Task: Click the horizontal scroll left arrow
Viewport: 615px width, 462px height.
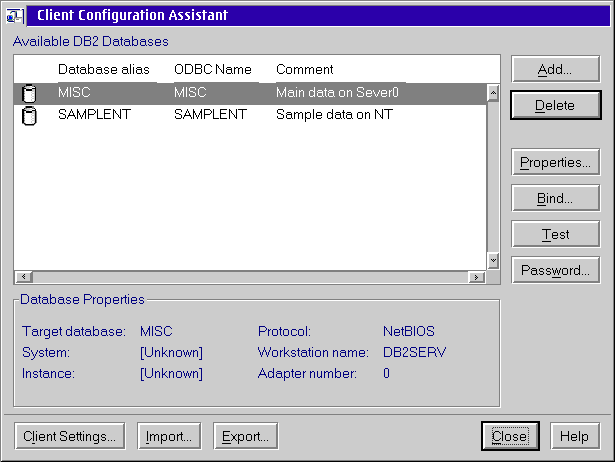Action: (24, 277)
